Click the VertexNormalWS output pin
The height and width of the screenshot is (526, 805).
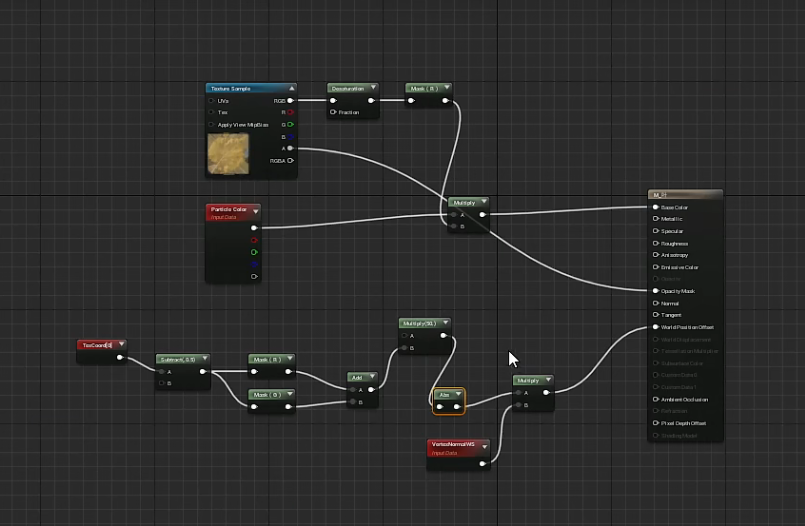482,463
